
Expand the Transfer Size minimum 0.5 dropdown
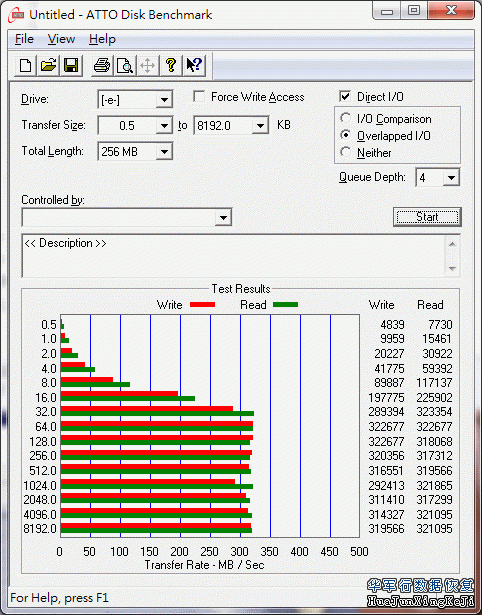[x=164, y=126]
